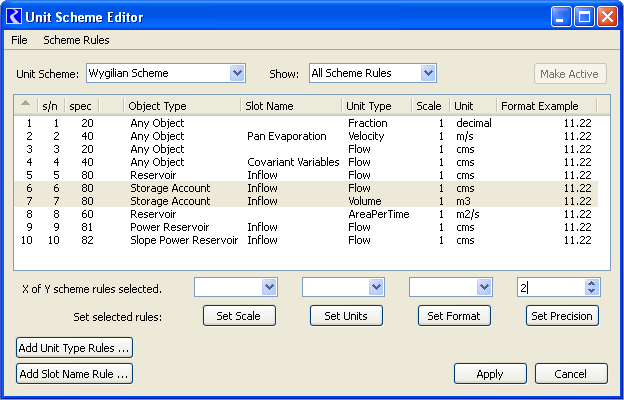Sort by the Unit column header
624x400 pixels.
tap(473, 106)
